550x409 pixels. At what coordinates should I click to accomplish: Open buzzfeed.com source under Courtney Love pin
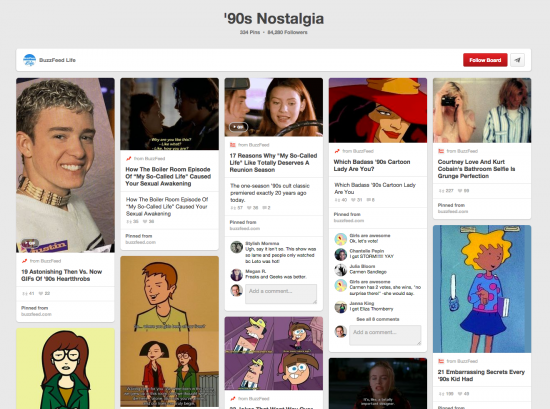tap(453, 212)
